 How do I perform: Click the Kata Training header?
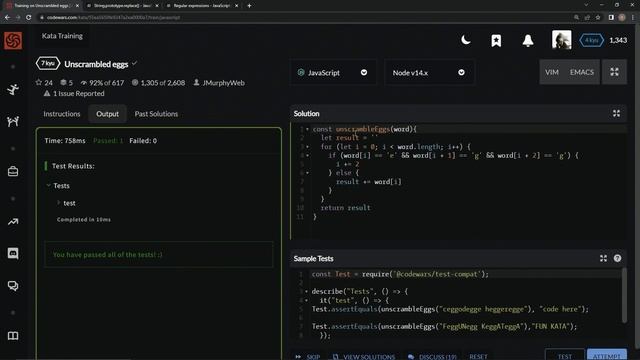tap(62, 36)
